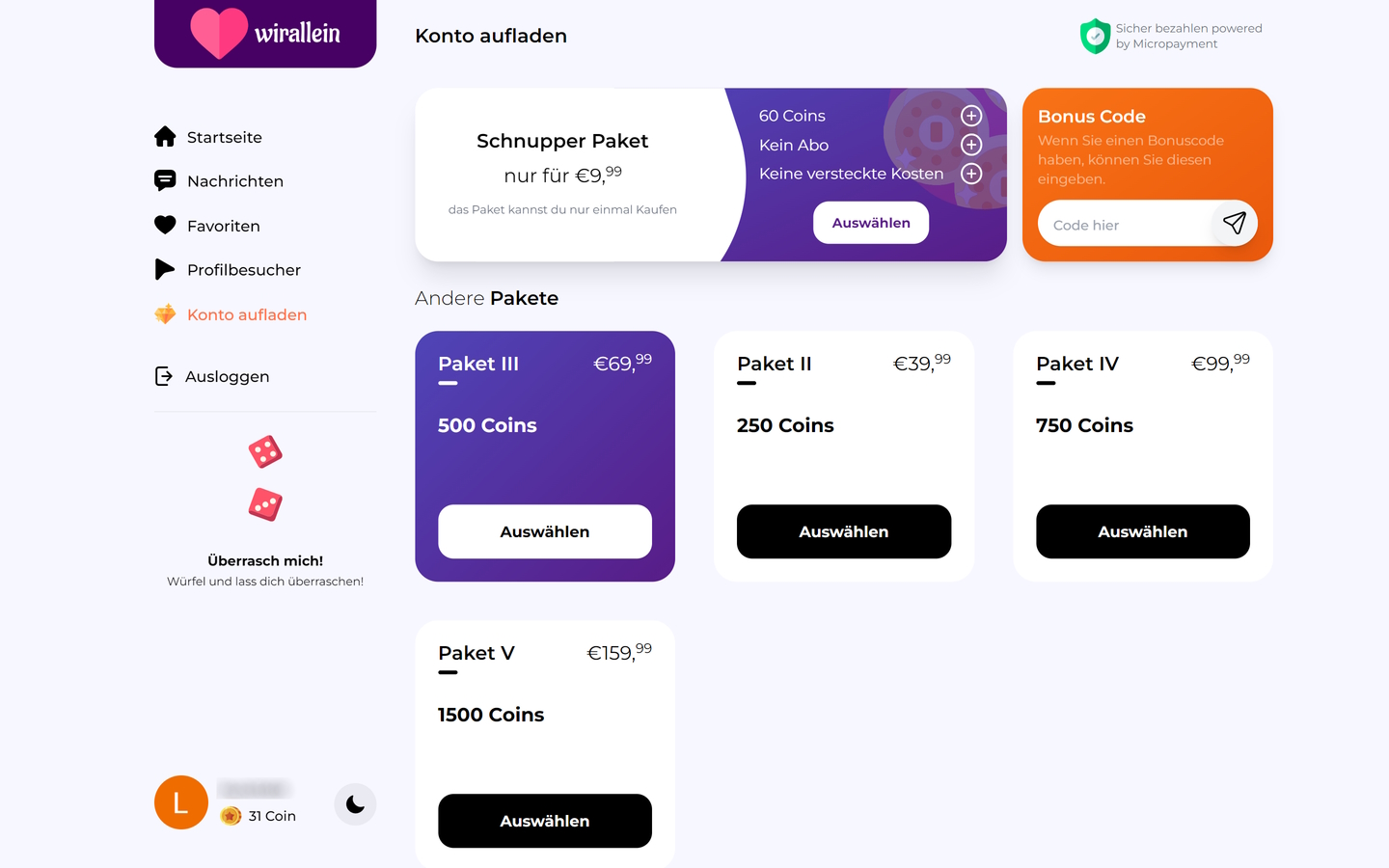The image size is (1389, 868).
Task: Roll the red dice surprise icon
Action: pos(265,477)
